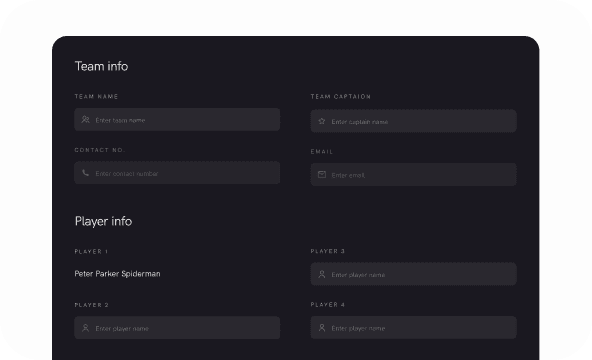Focus the Enter captain name input
The width and height of the screenshot is (592, 360).
pos(413,121)
